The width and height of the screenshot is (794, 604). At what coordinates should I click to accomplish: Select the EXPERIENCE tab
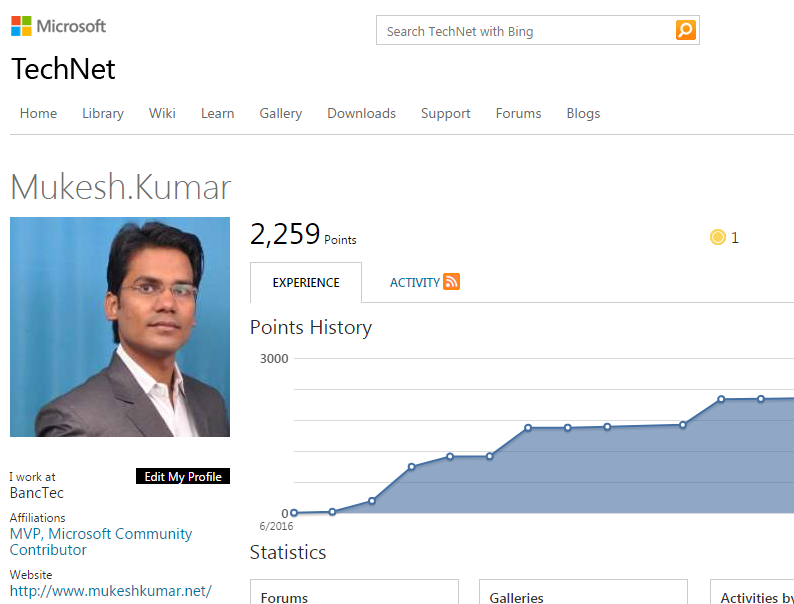tap(306, 283)
